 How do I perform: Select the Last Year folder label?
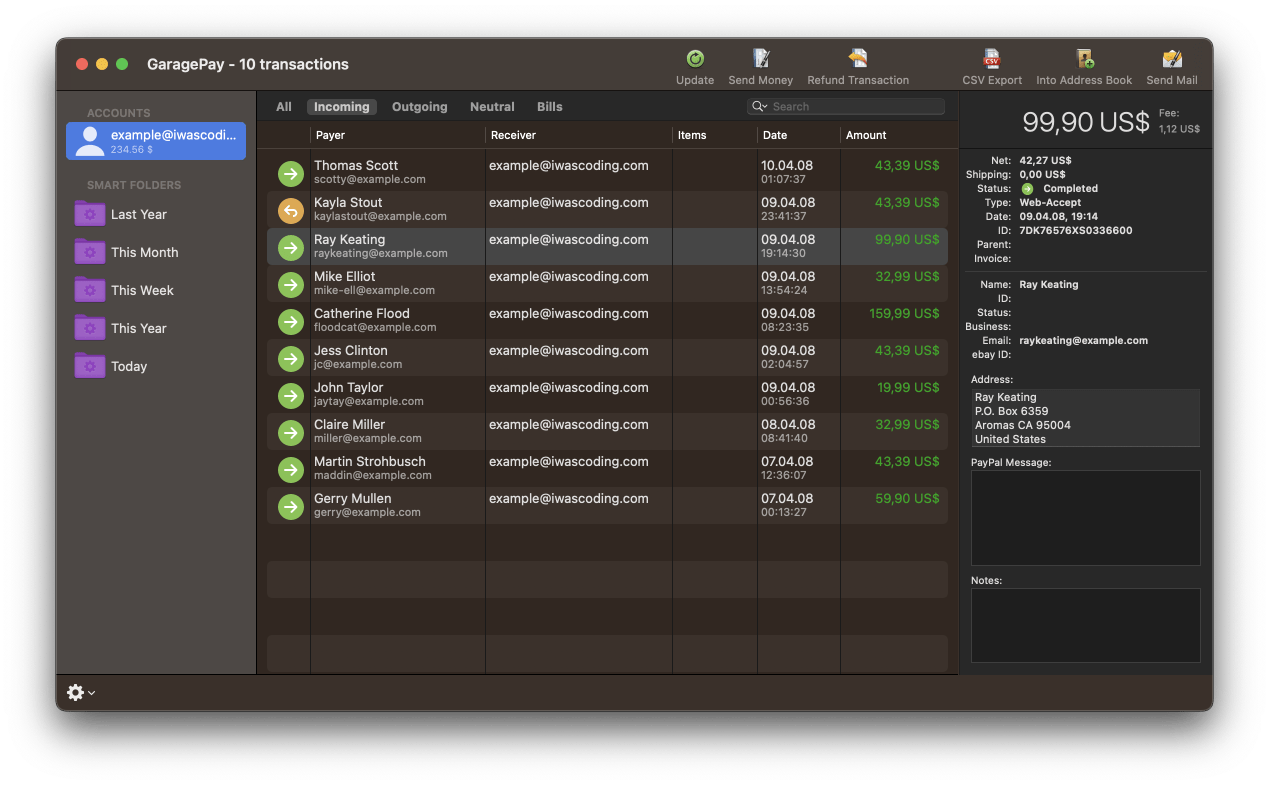139,214
